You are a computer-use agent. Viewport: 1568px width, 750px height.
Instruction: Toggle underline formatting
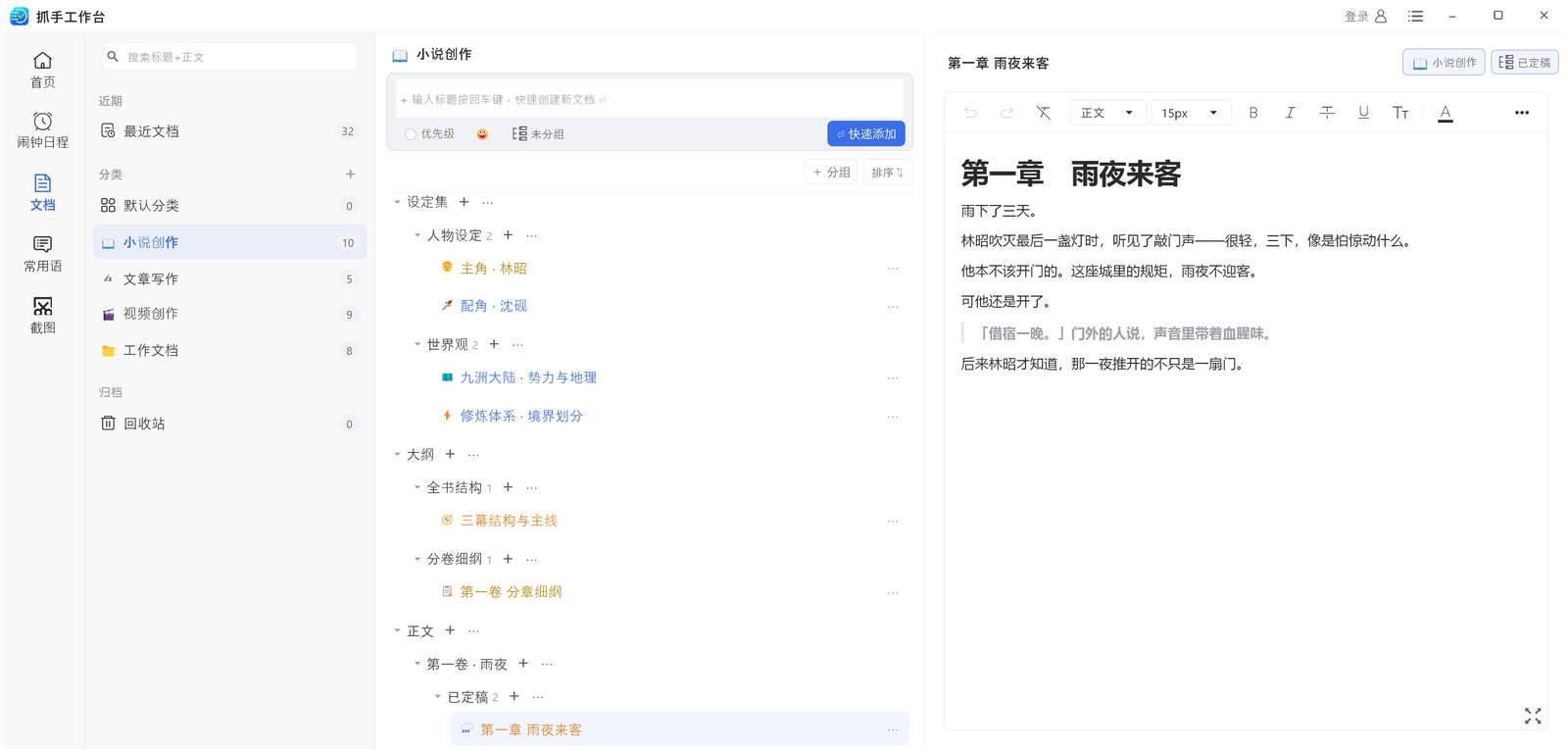pyautogui.click(x=1363, y=113)
